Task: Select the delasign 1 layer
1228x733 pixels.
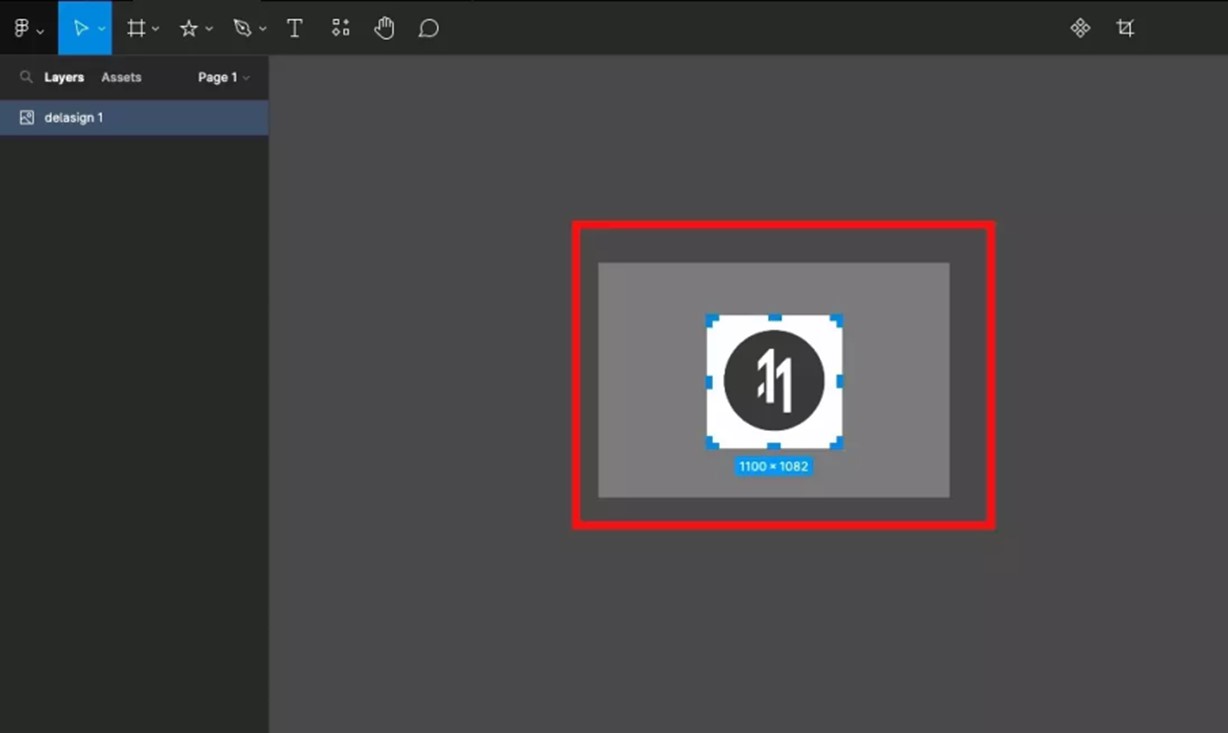Action: point(134,117)
